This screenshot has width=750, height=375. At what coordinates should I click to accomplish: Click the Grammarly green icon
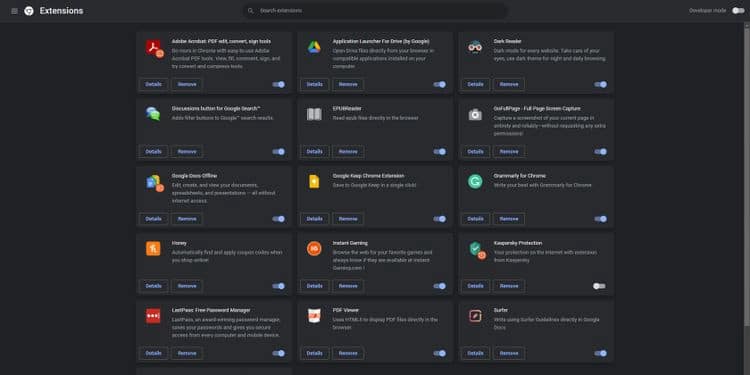point(475,182)
